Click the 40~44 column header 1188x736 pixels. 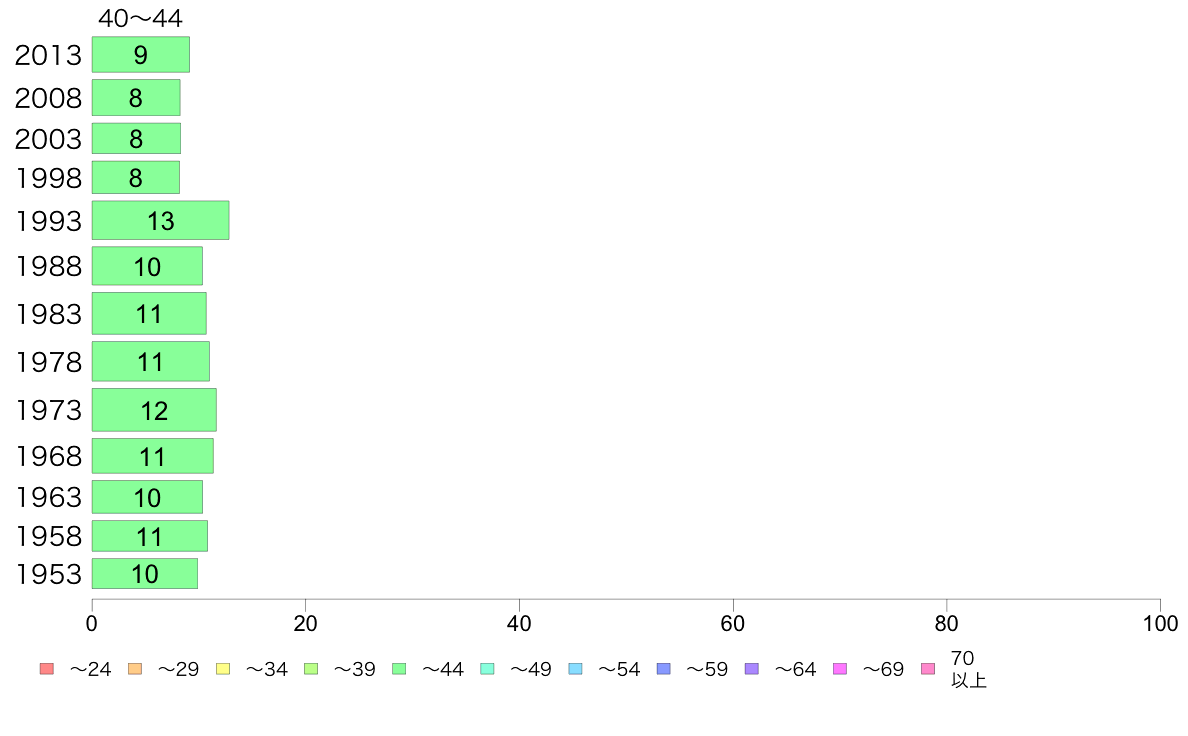(141, 17)
